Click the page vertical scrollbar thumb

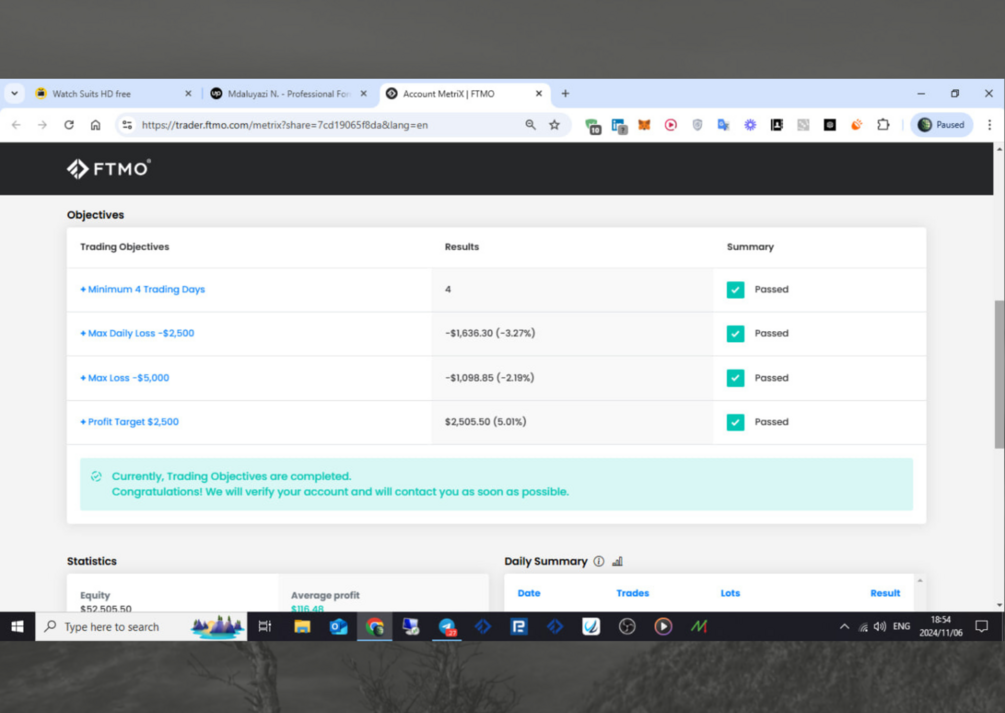[x=999, y=374]
